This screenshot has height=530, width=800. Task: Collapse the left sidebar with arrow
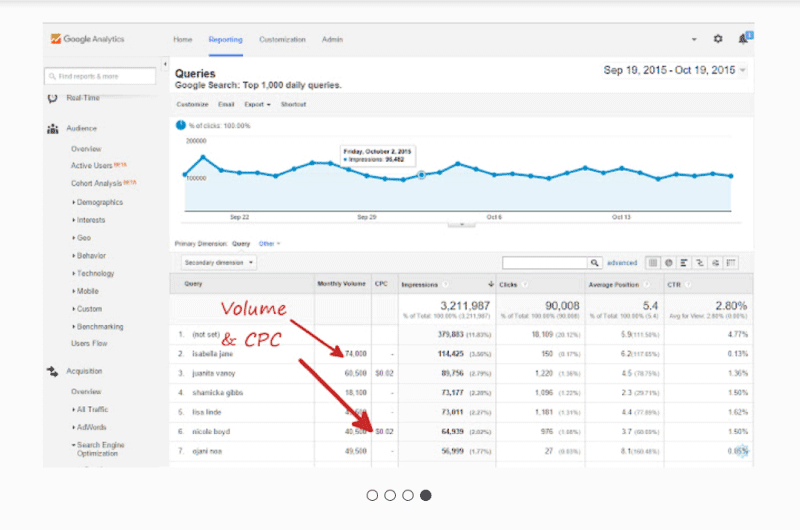click(x=165, y=64)
